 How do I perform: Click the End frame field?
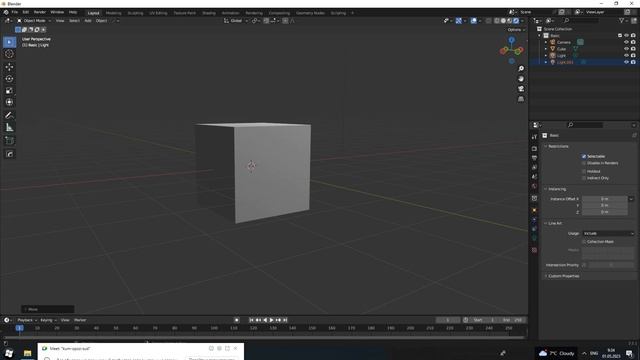pos(512,320)
